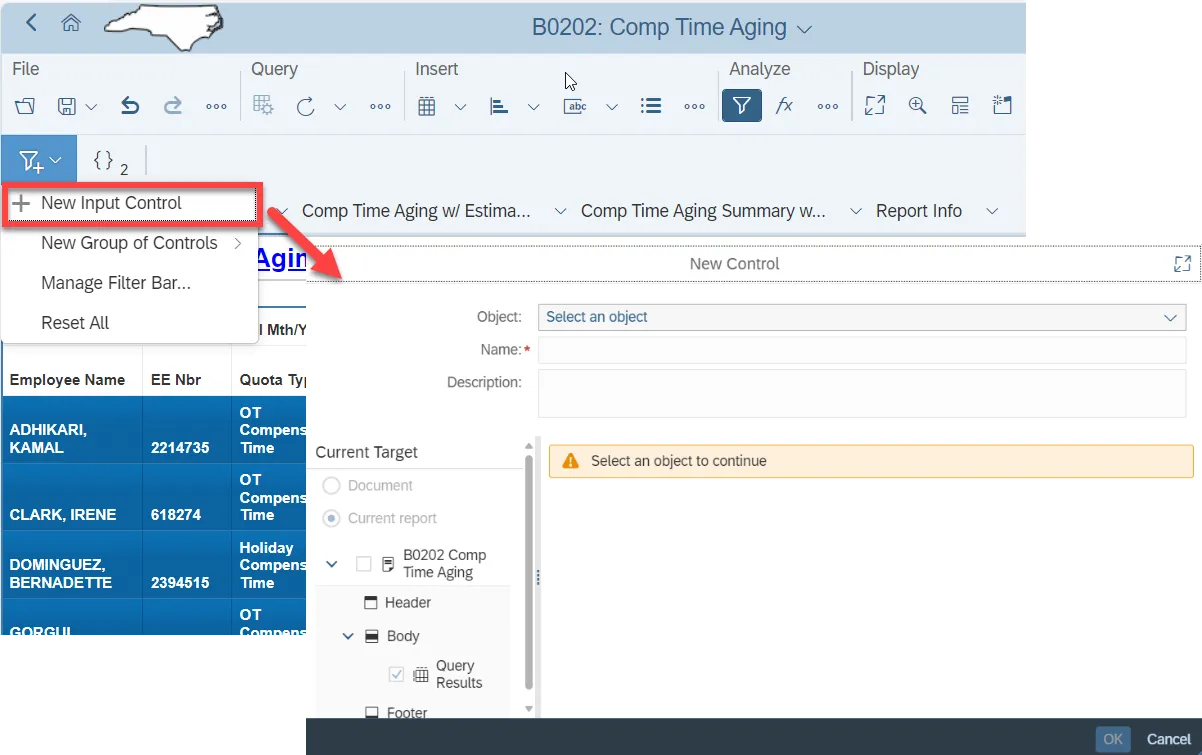Image resolution: width=1202 pixels, height=755 pixels.
Task: Expand the Insert cell dropdown
Action: coord(612,106)
